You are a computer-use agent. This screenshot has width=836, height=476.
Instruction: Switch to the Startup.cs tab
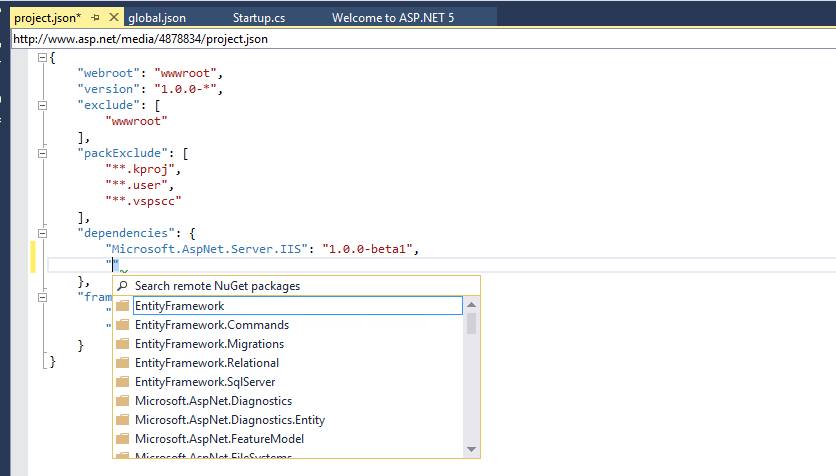[259, 18]
